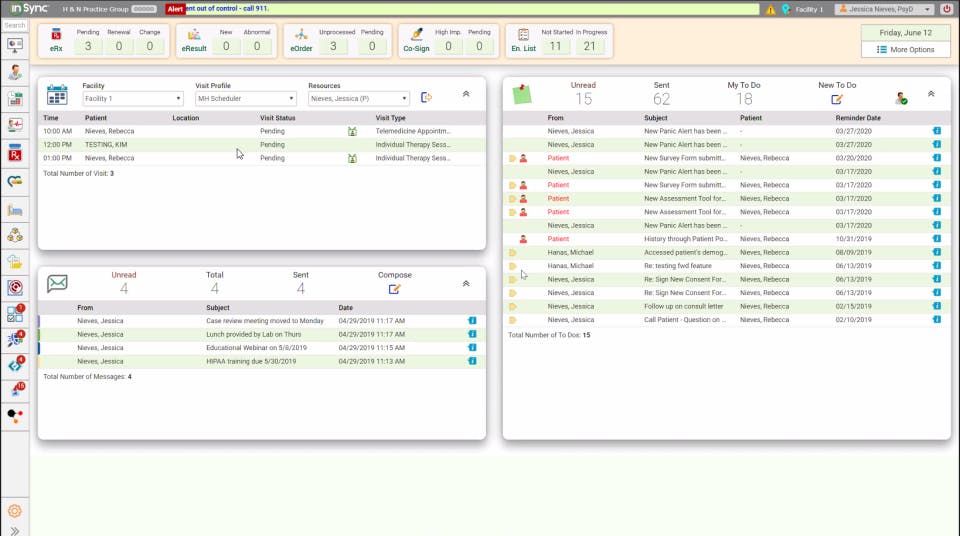Click the green sticky note To Do icon
The width and height of the screenshot is (960, 536).
pyautogui.click(x=522, y=94)
